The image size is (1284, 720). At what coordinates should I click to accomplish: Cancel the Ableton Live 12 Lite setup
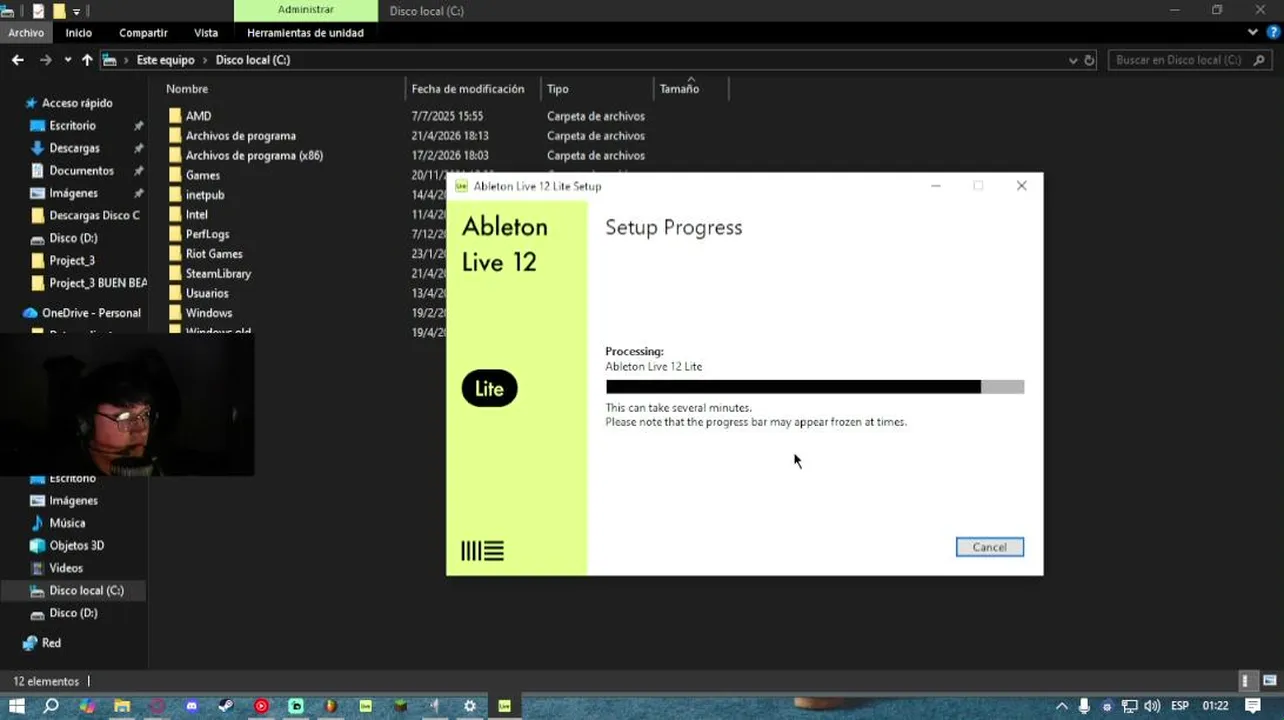(x=989, y=547)
